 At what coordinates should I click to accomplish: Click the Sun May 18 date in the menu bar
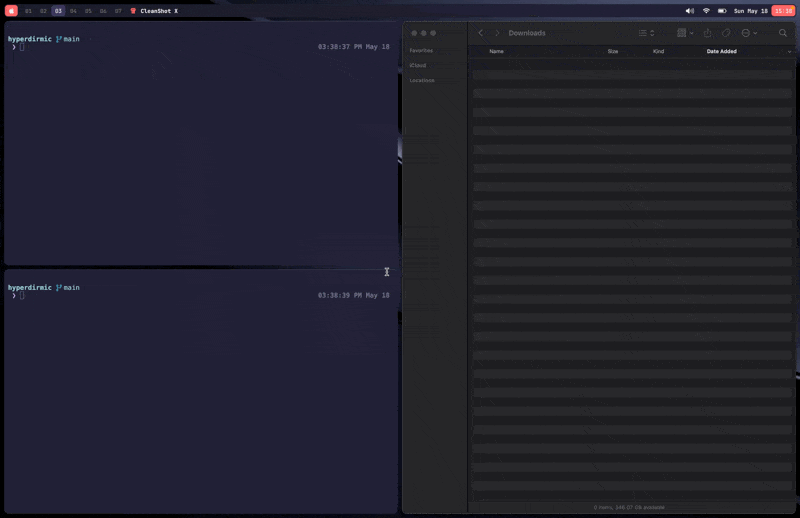pyautogui.click(x=751, y=11)
